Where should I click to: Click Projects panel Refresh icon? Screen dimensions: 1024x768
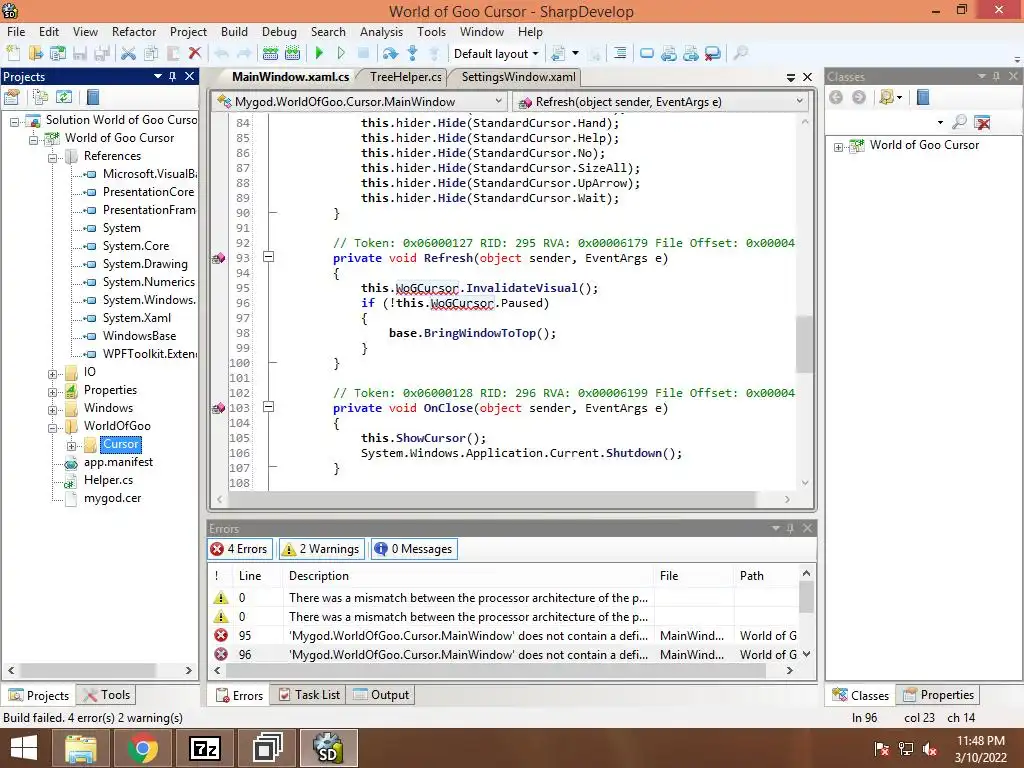click(x=63, y=98)
